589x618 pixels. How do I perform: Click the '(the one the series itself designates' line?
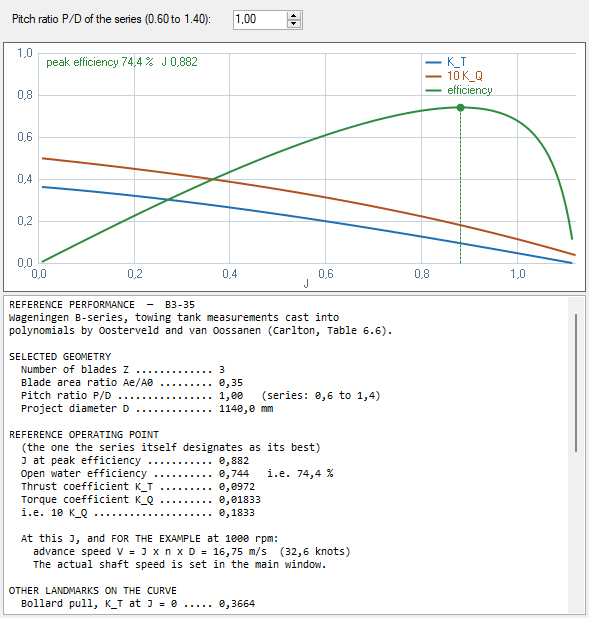pyautogui.click(x=171, y=448)
